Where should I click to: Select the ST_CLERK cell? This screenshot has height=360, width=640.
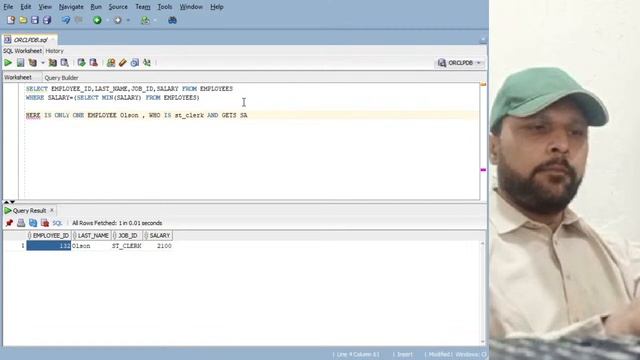point(127,246)
